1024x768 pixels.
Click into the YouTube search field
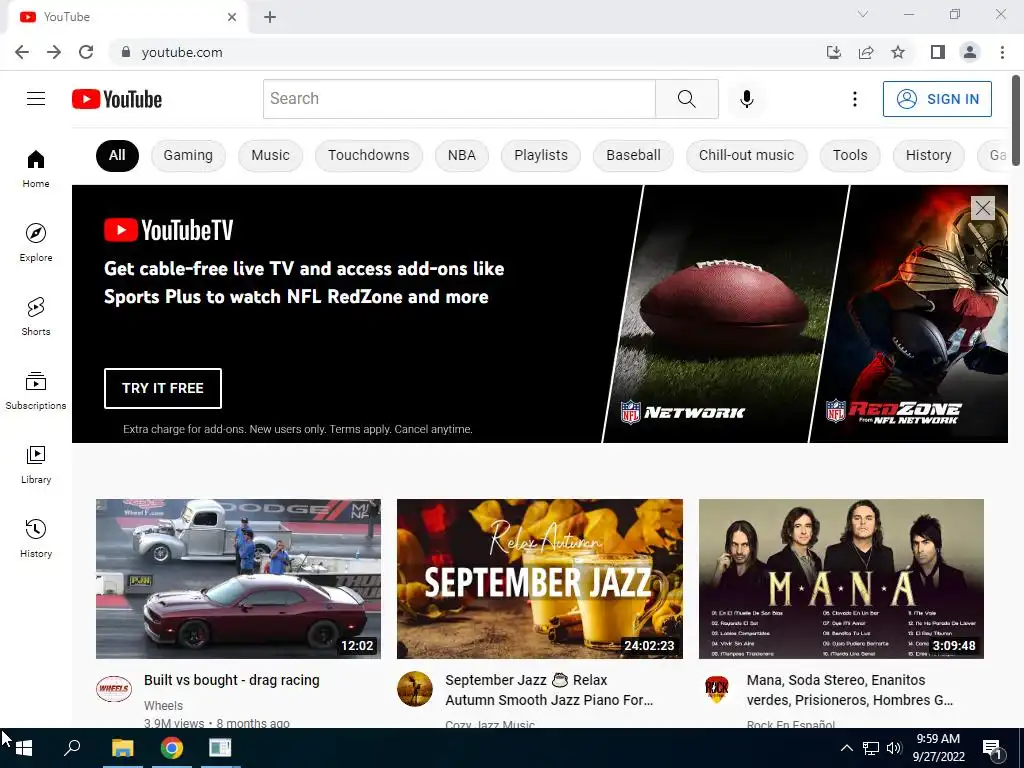(x=459, y=99)
